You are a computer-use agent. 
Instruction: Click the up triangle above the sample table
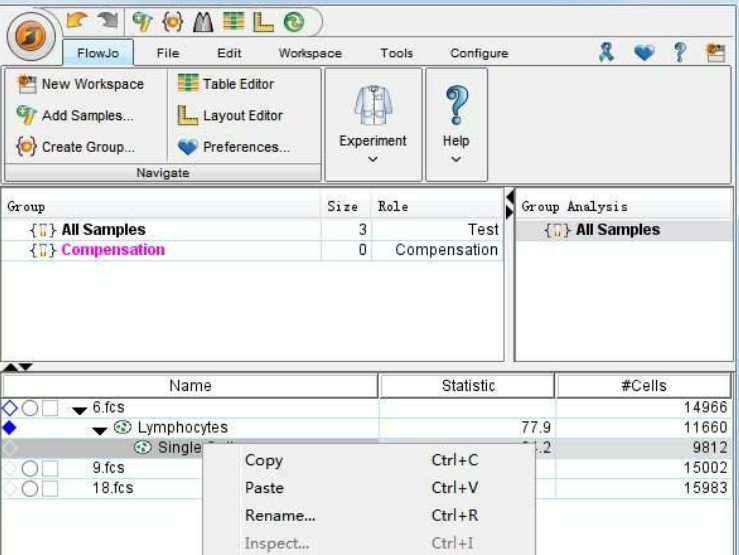tap(10, 367)
